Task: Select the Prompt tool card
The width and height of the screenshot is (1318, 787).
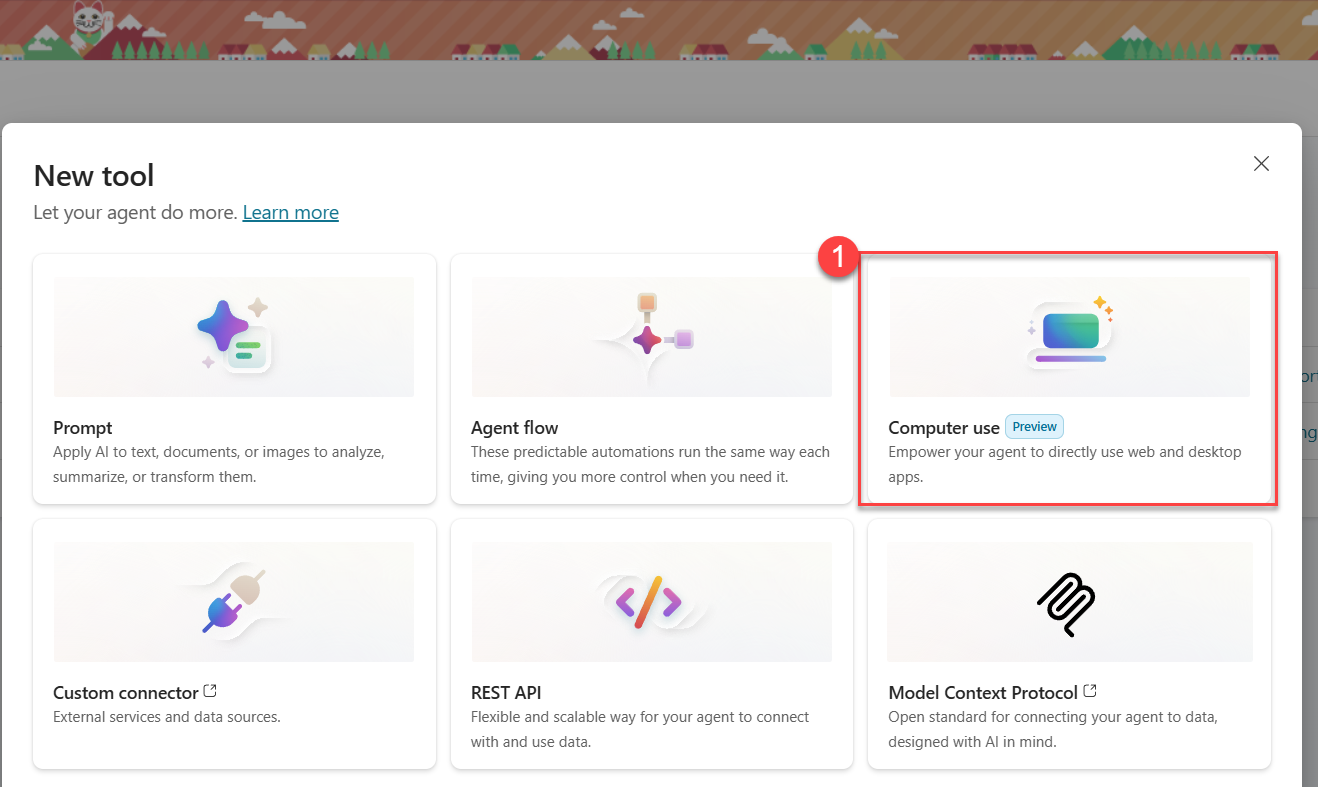Action: point(234,380)
